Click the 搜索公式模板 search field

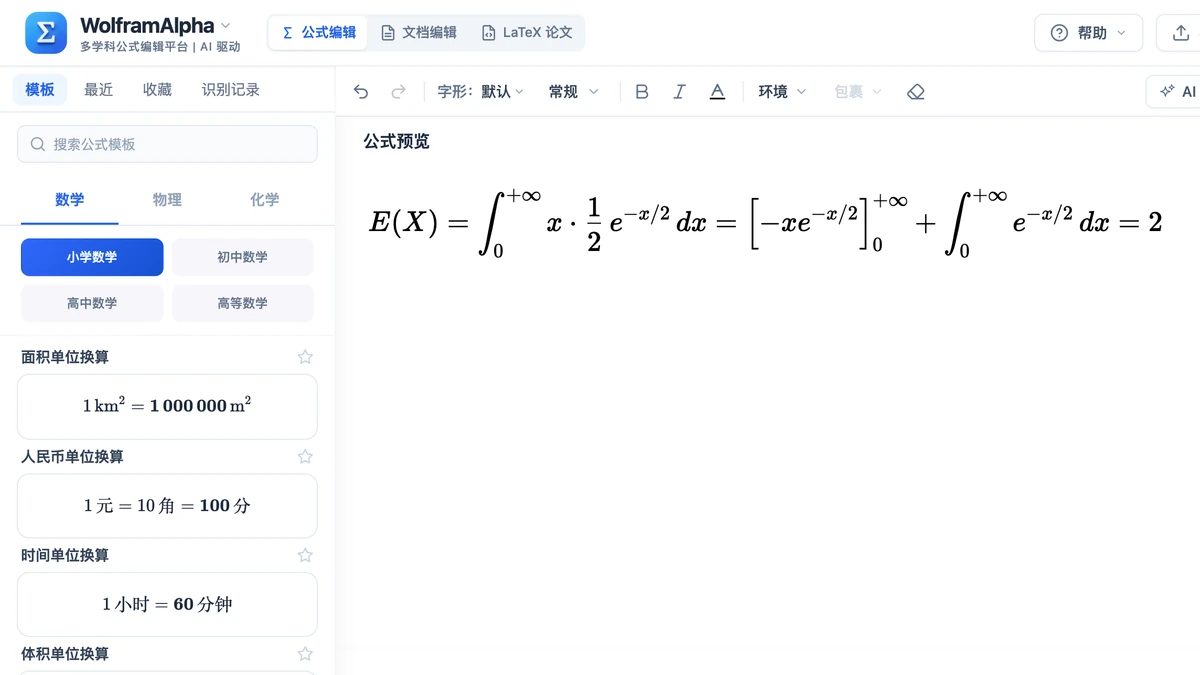coord(167,144)
